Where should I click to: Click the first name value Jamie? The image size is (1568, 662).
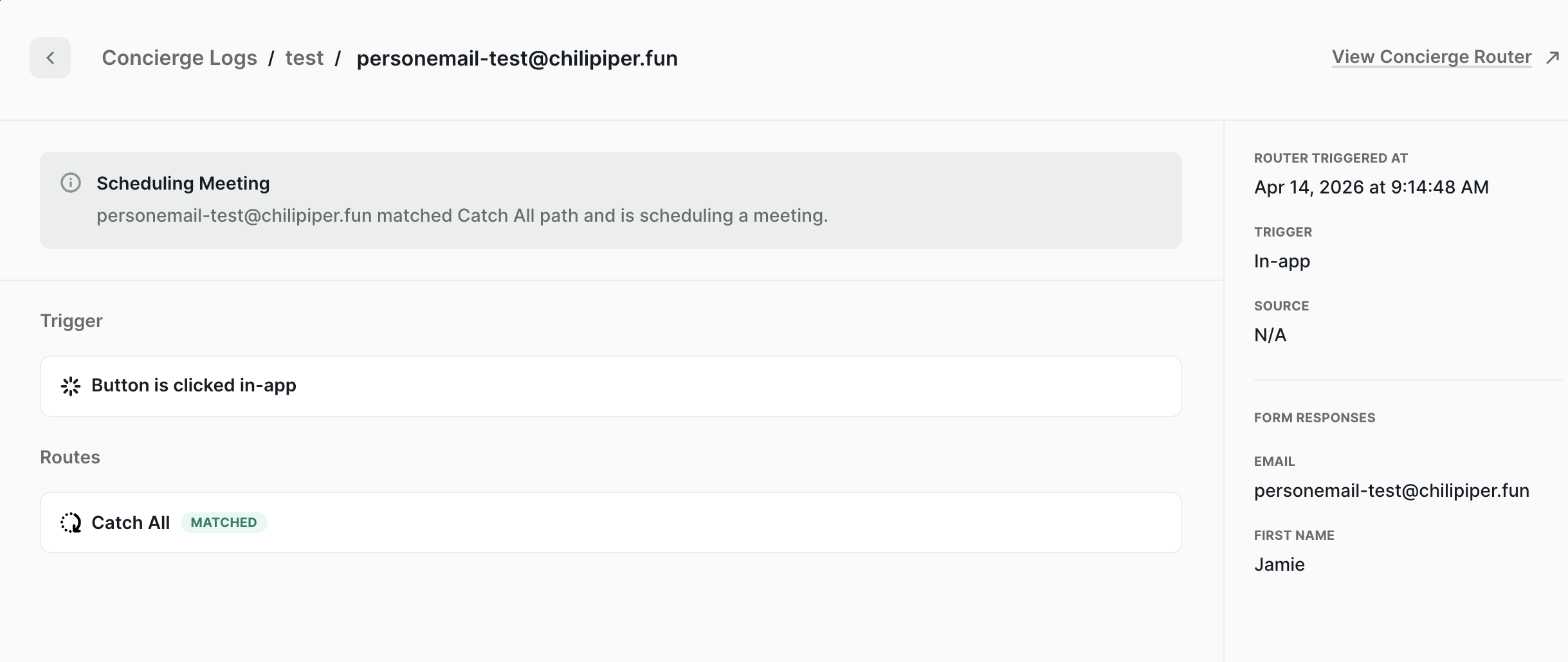click(1279, 564)
